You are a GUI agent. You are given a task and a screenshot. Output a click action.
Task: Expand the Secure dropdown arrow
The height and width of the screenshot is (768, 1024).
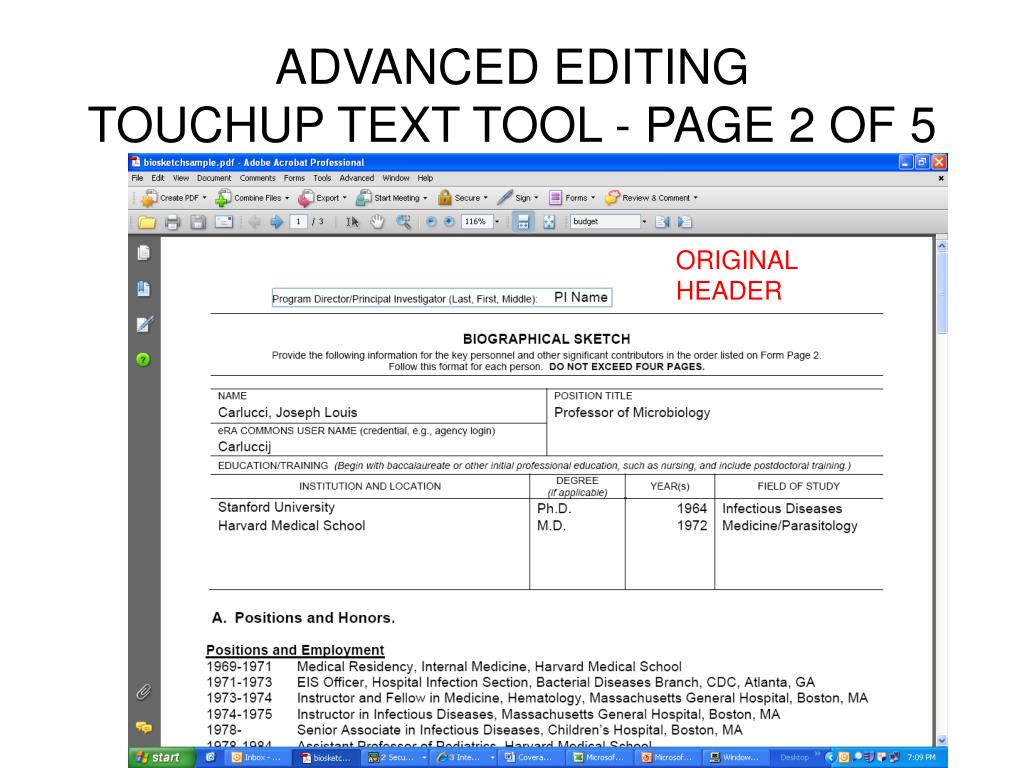[x=485, y=197]
